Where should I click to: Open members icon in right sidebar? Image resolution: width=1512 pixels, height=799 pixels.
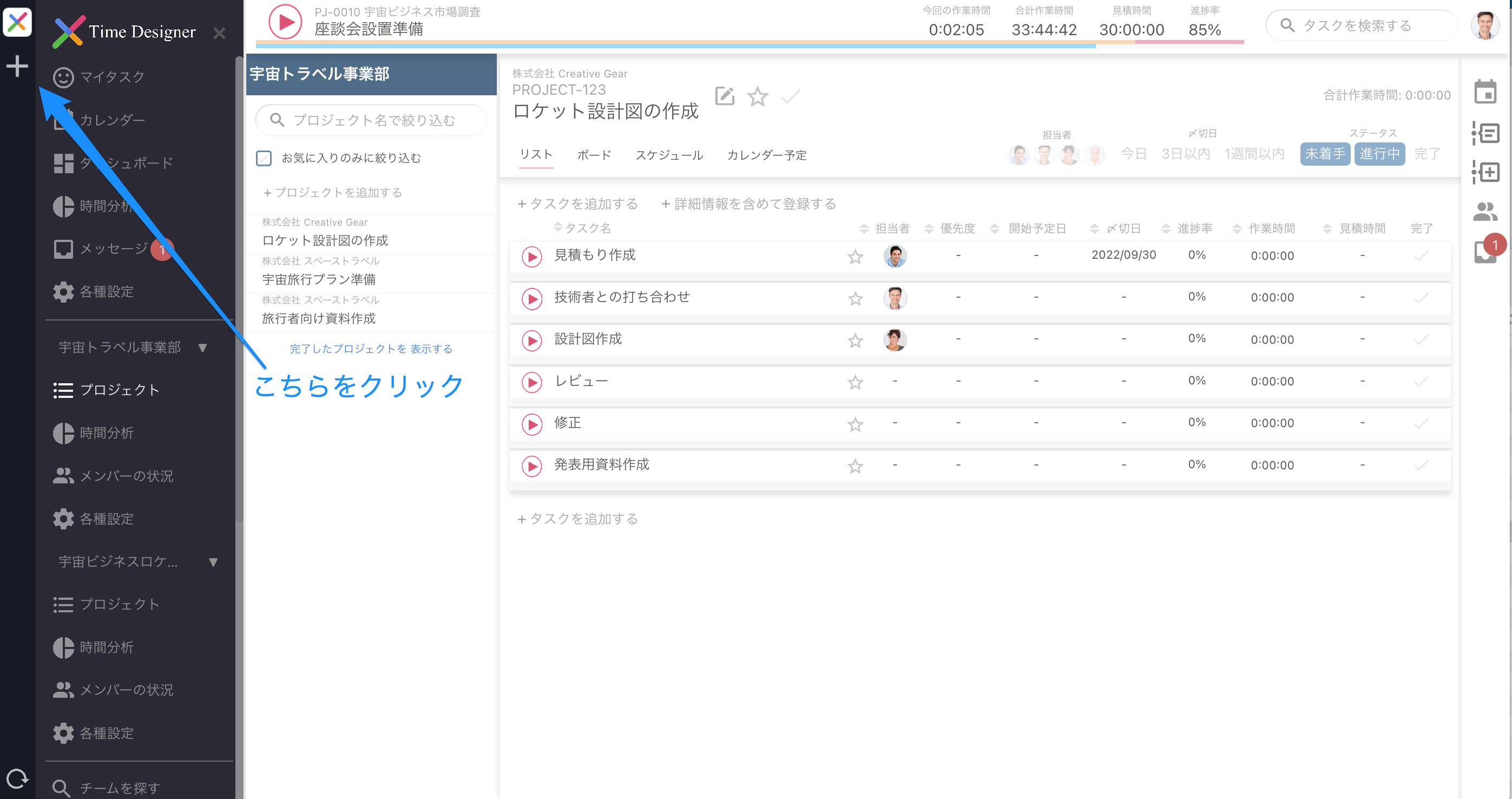(1485, 211)
